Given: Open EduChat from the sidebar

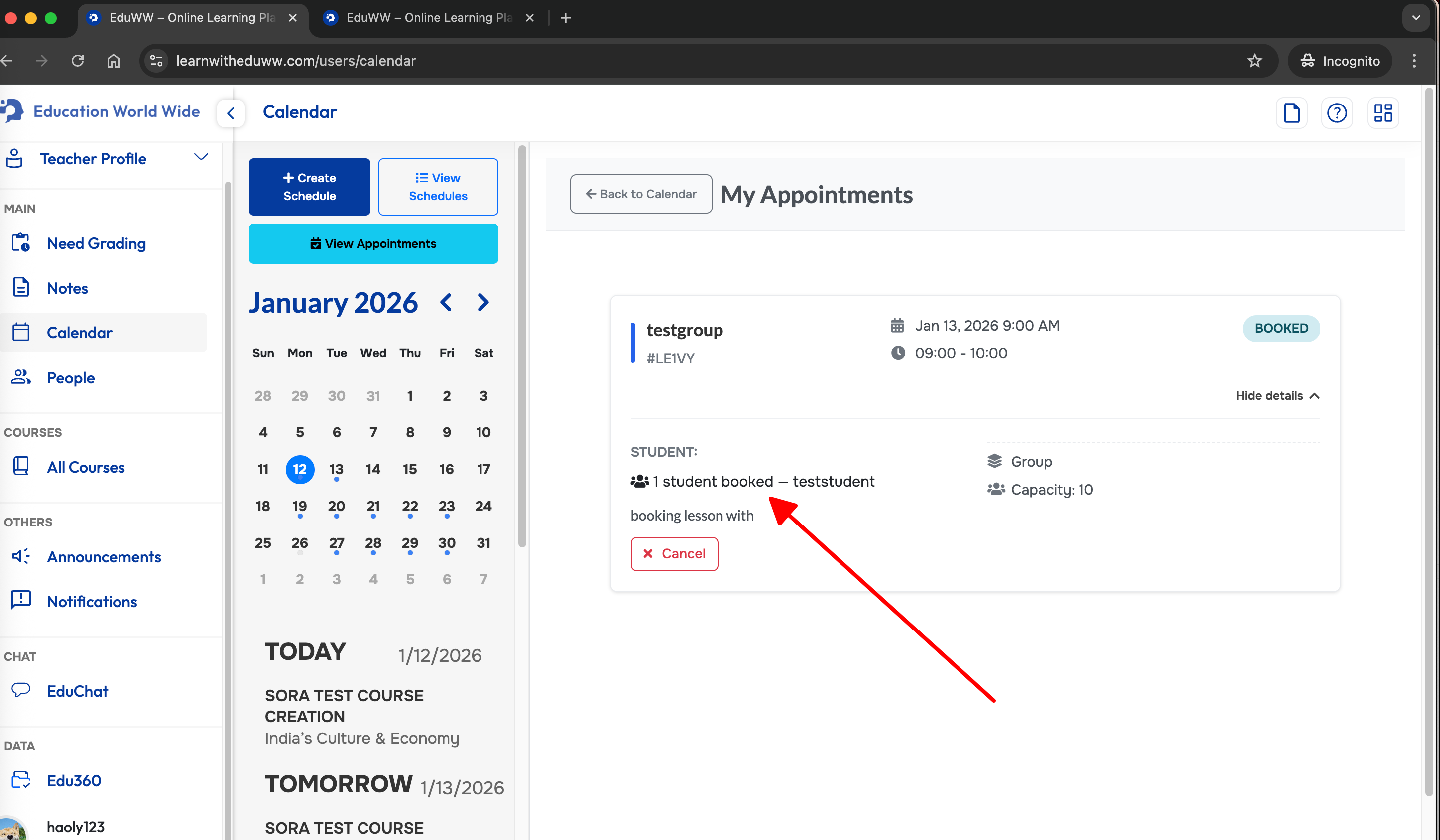Looking at the screenshot, I should click(77, 691).
